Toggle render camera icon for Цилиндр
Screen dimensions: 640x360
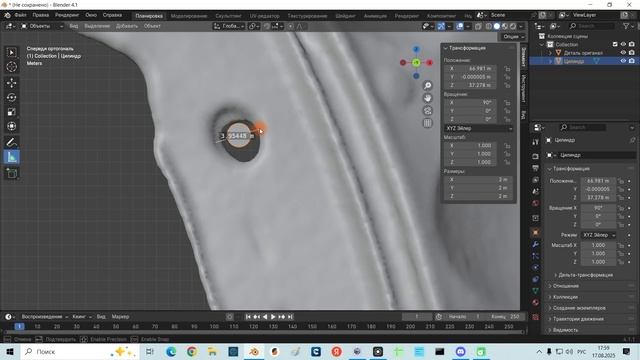631,61
